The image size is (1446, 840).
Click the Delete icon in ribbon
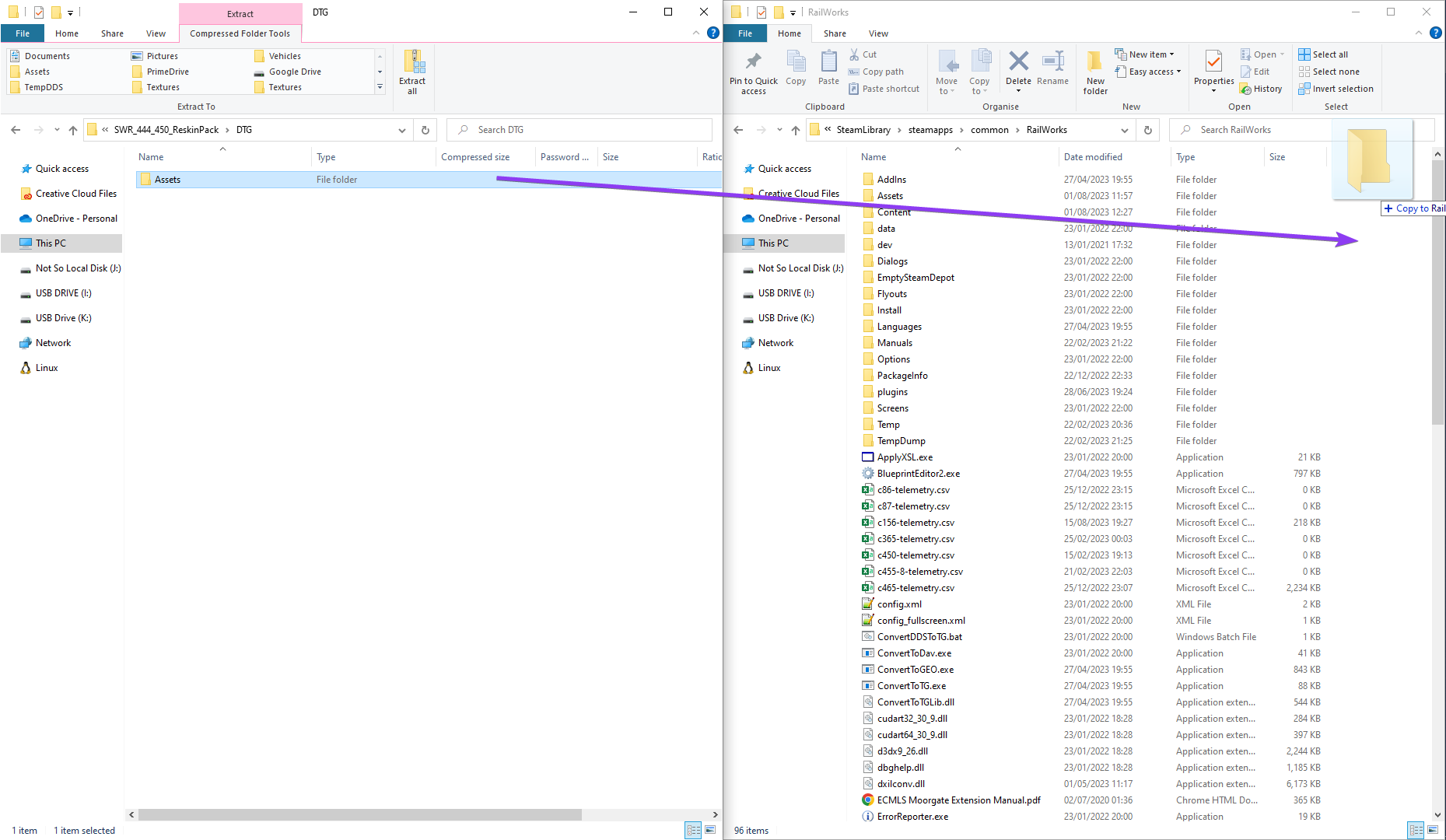click(x=1017, y=68)
